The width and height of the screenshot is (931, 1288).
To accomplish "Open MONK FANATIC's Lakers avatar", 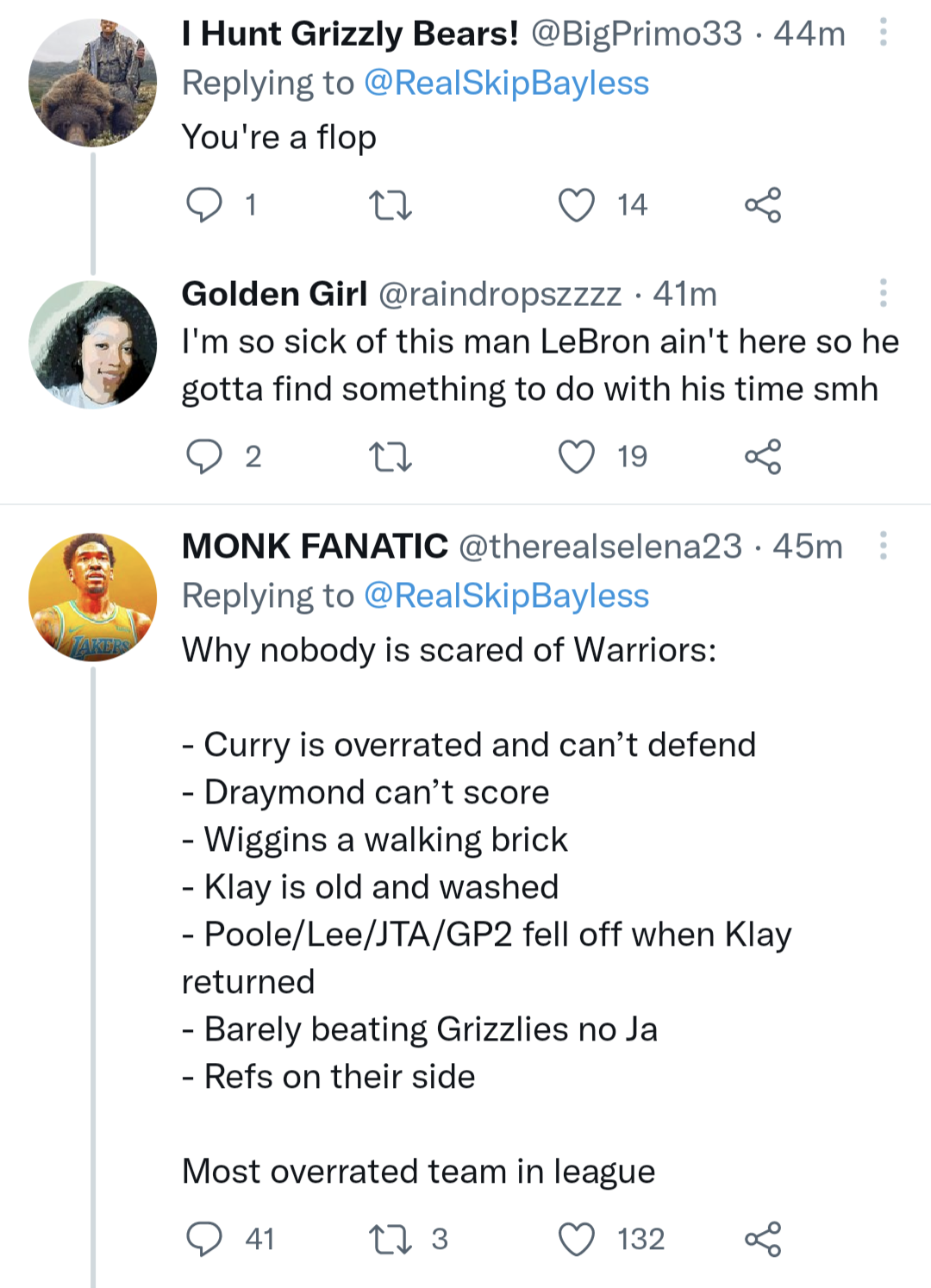I will coord(93,597).
